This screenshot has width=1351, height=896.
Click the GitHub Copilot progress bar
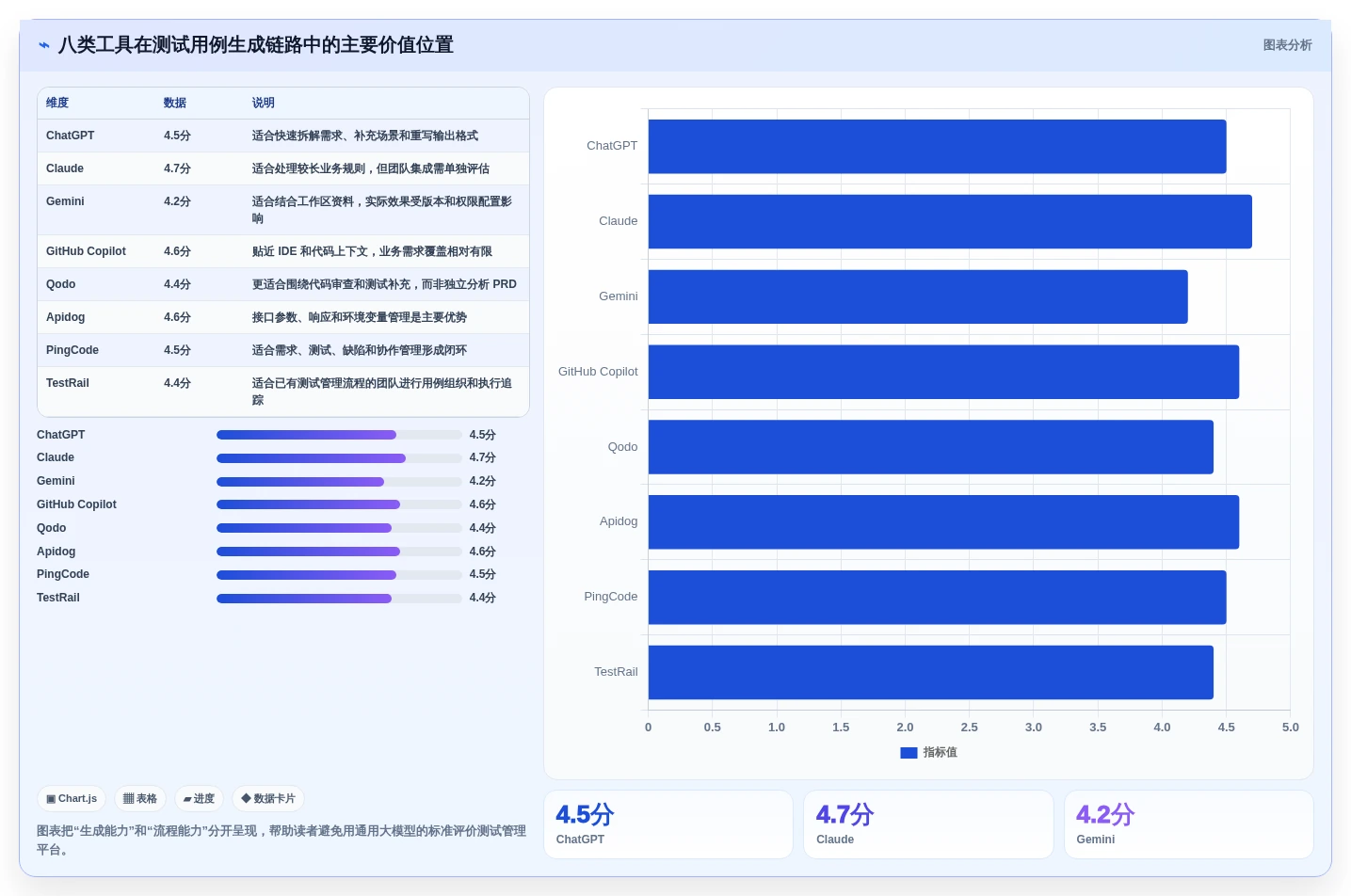pos(339,504)
